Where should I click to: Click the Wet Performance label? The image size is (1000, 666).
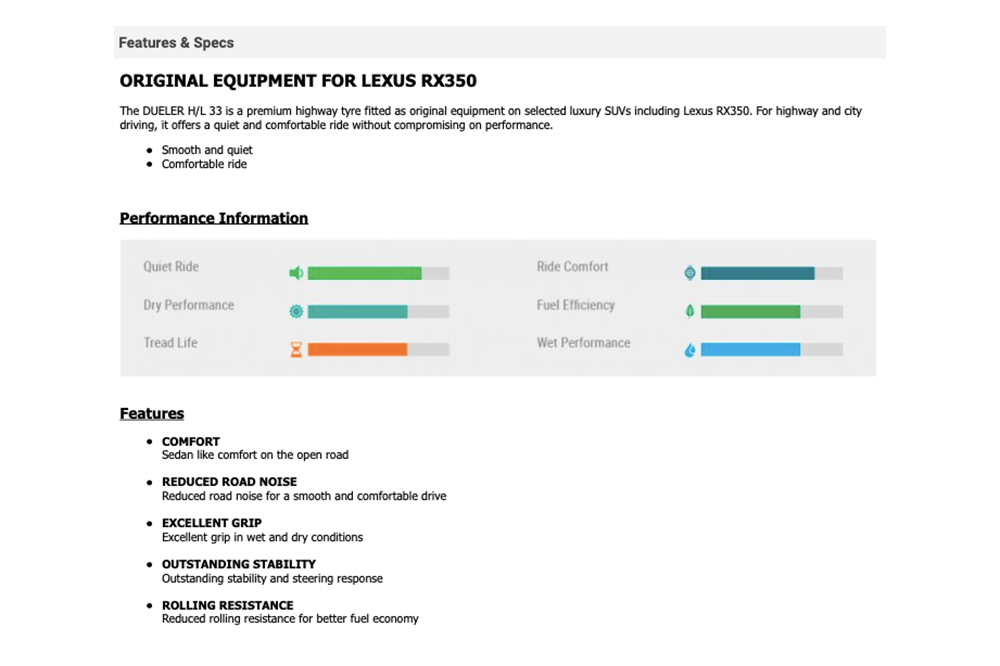coord(583,343)
